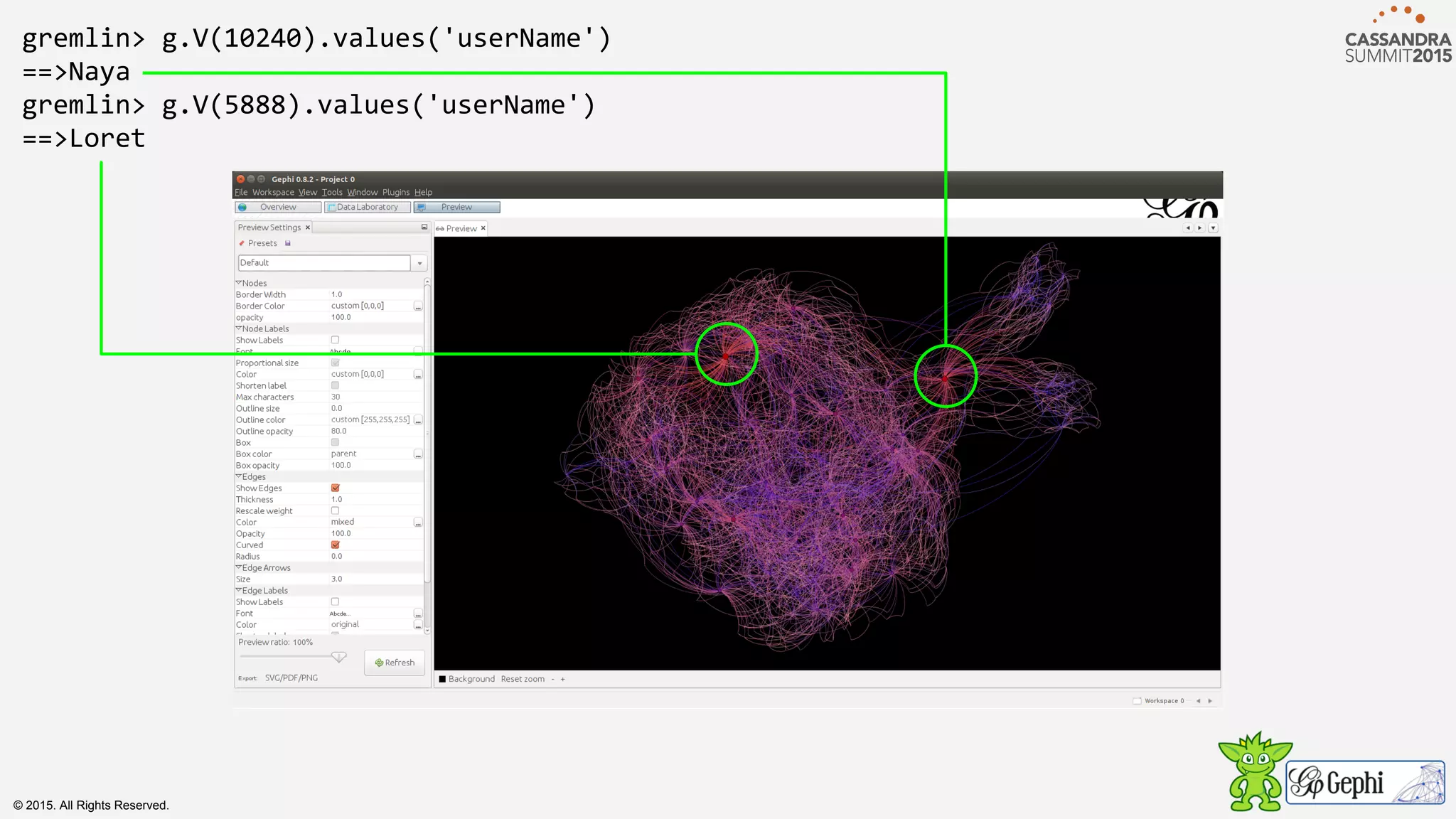Collapse the Edges section
This screenshot has width=1456, height=819.
239,476
